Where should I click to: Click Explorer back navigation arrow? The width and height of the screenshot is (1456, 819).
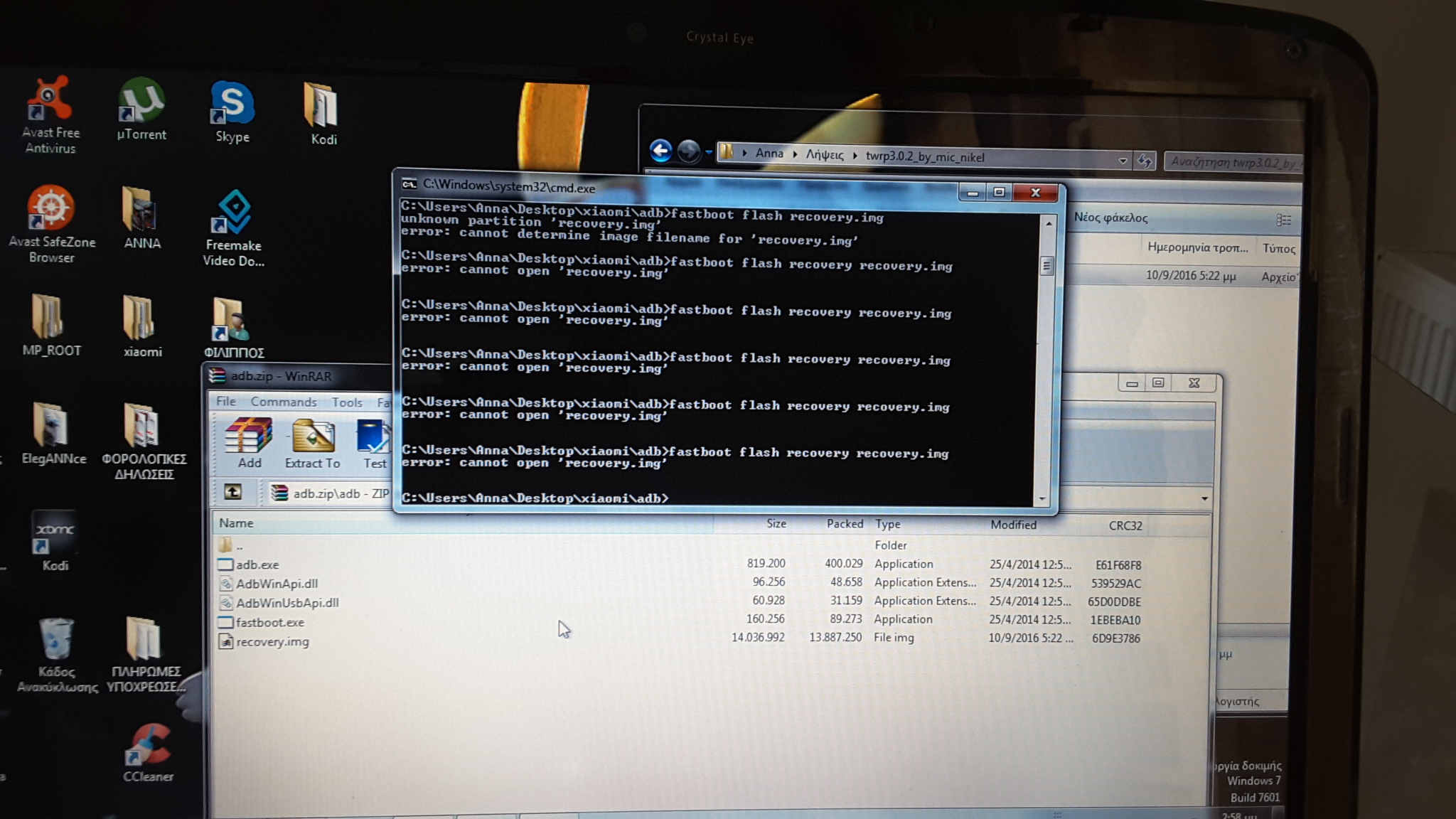tap(660, 151)
